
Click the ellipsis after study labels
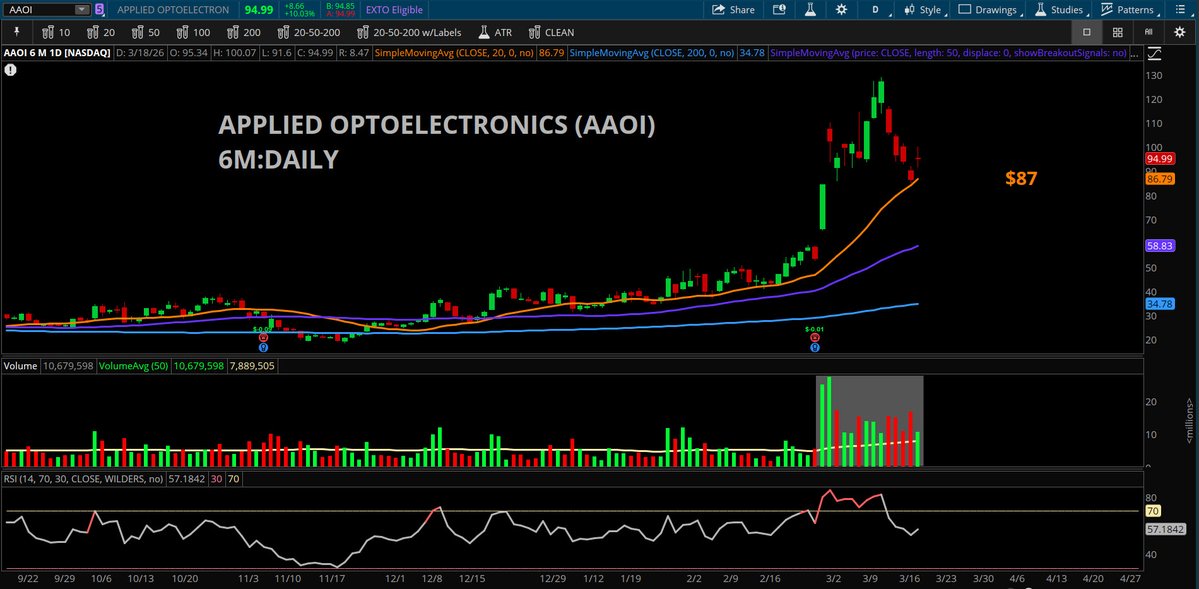pyautogui.click(x=1133, y=54)
